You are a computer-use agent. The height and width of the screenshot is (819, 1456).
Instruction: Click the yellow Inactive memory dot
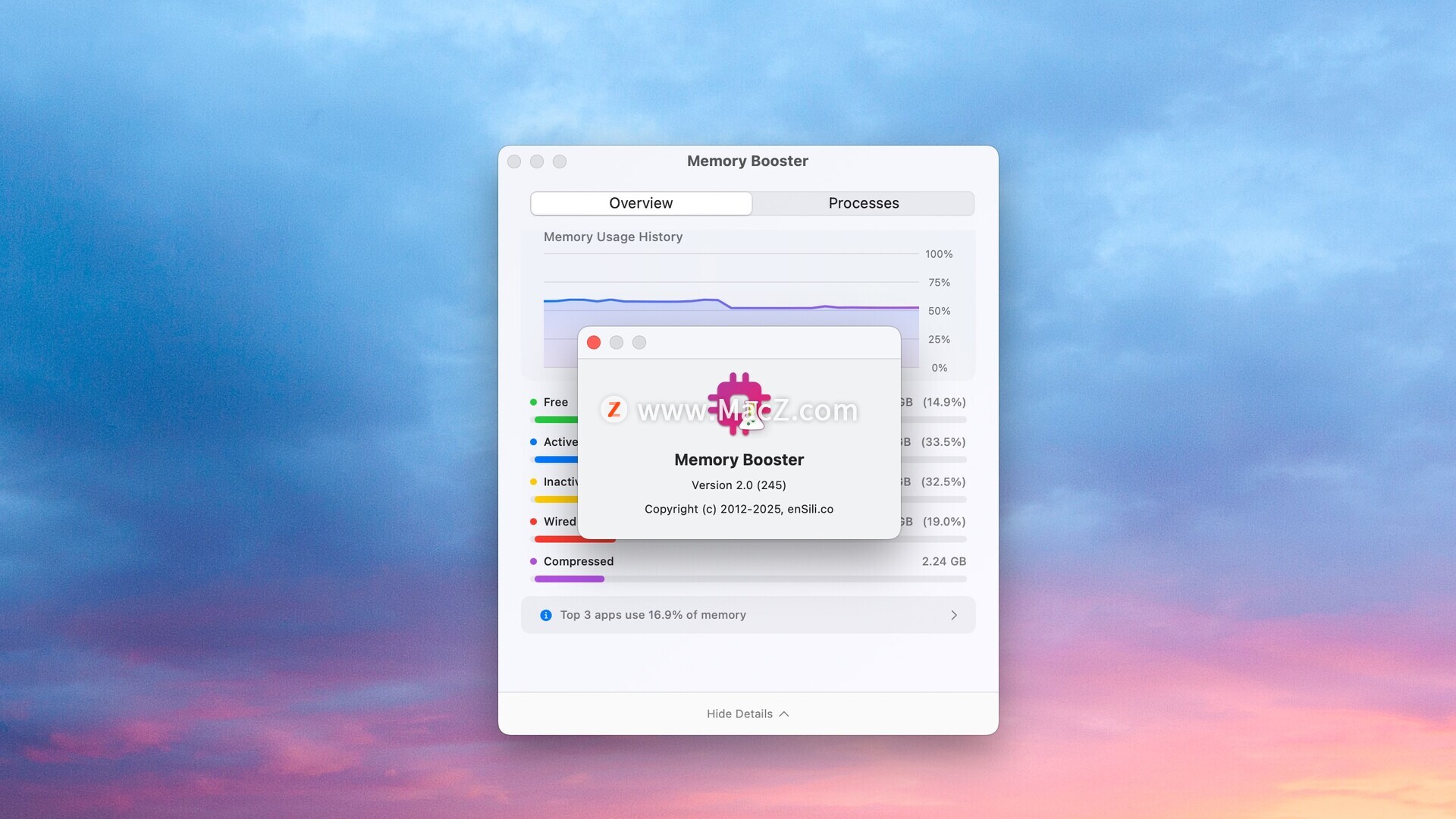pyautogui.click(x=534, y=482)
